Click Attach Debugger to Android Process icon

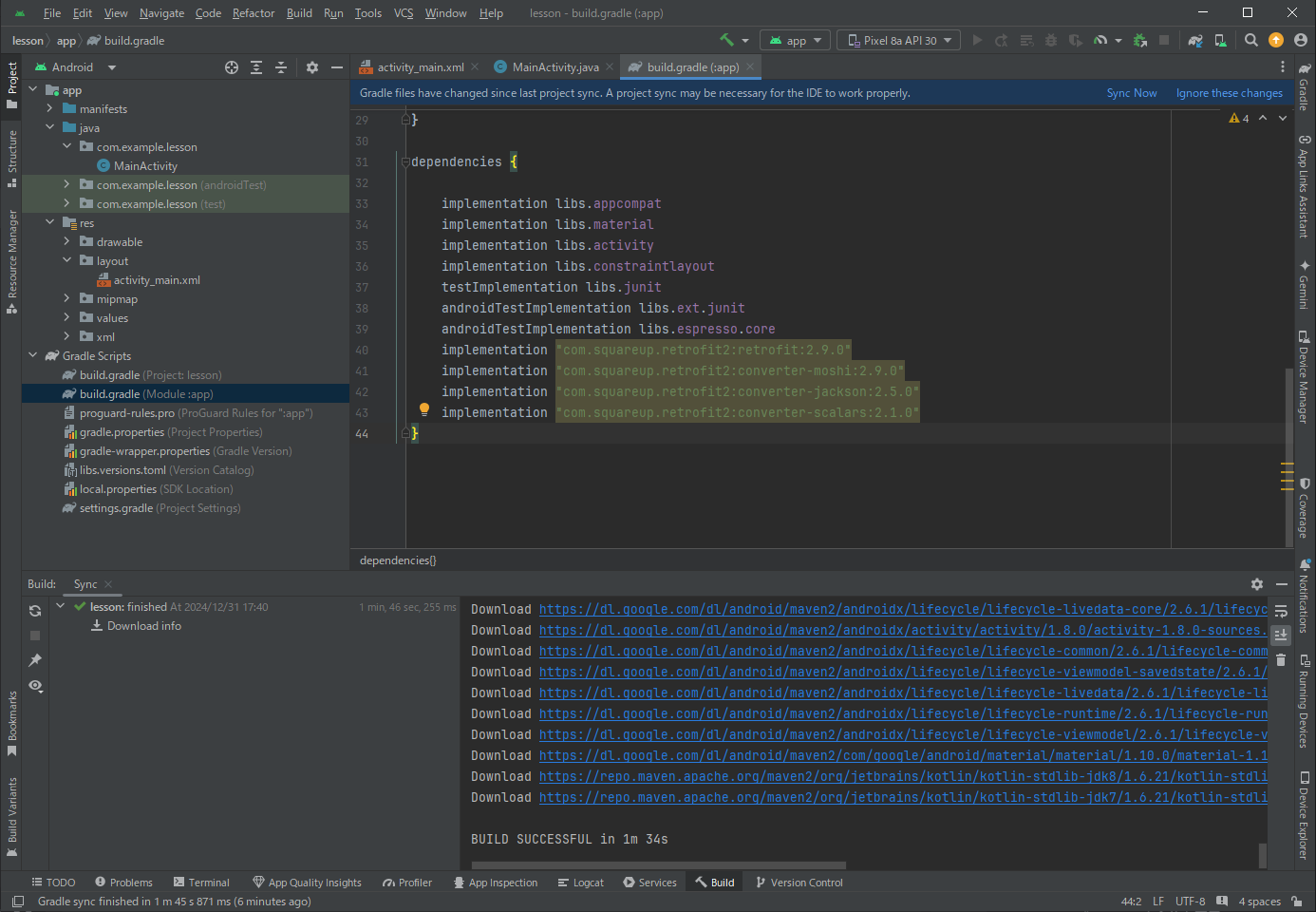(1140, 40)
